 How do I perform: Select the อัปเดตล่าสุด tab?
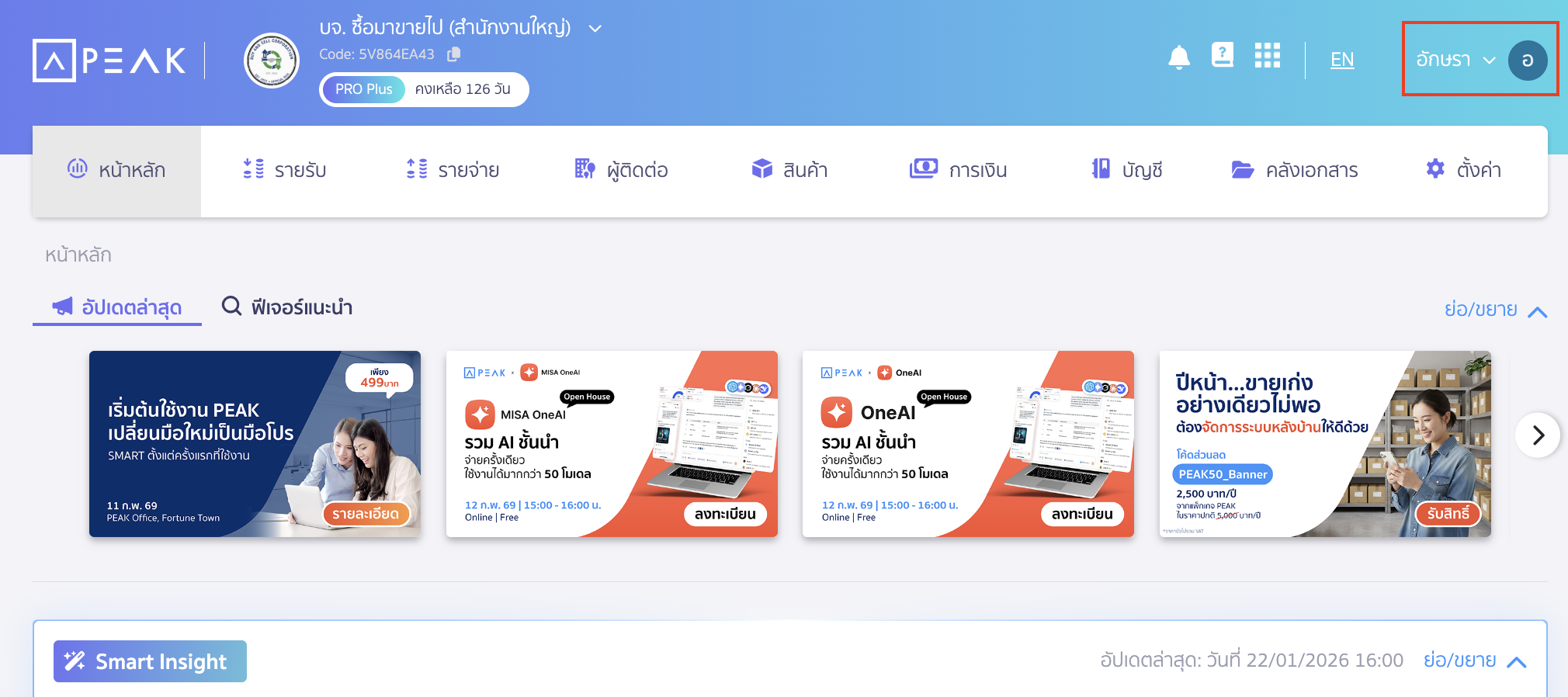point(117,307)
